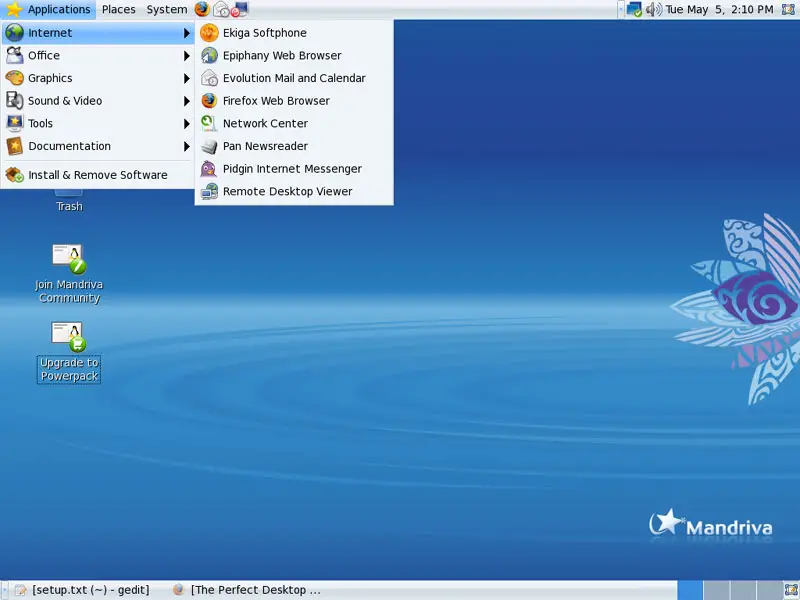Click the Evolution mail launcher in top panel
Viewport: 800px width, 600px height.
coord(221,9)
